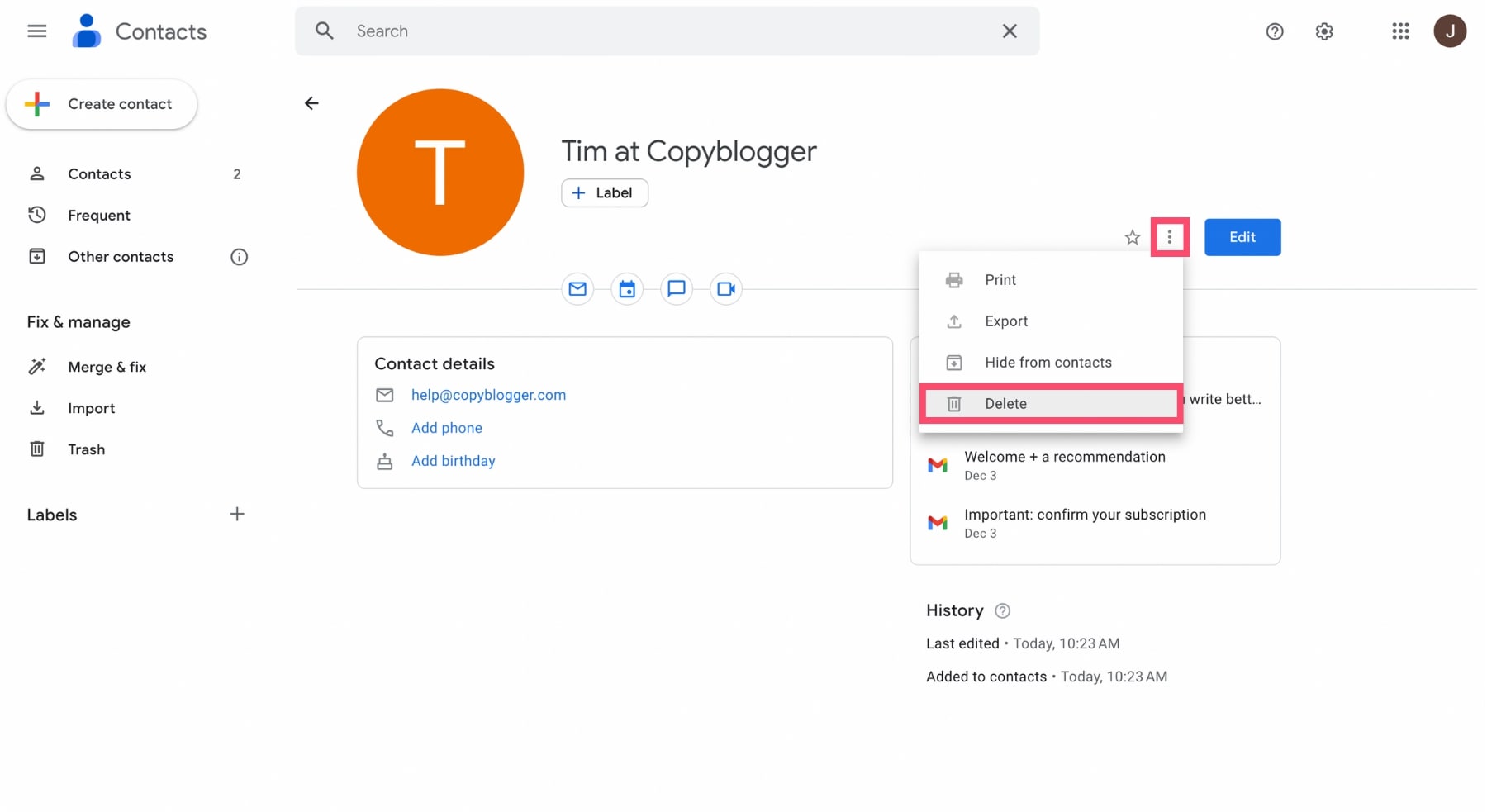Schedule event with the calendar icon

pyautogui.click(x=627, y=289)
